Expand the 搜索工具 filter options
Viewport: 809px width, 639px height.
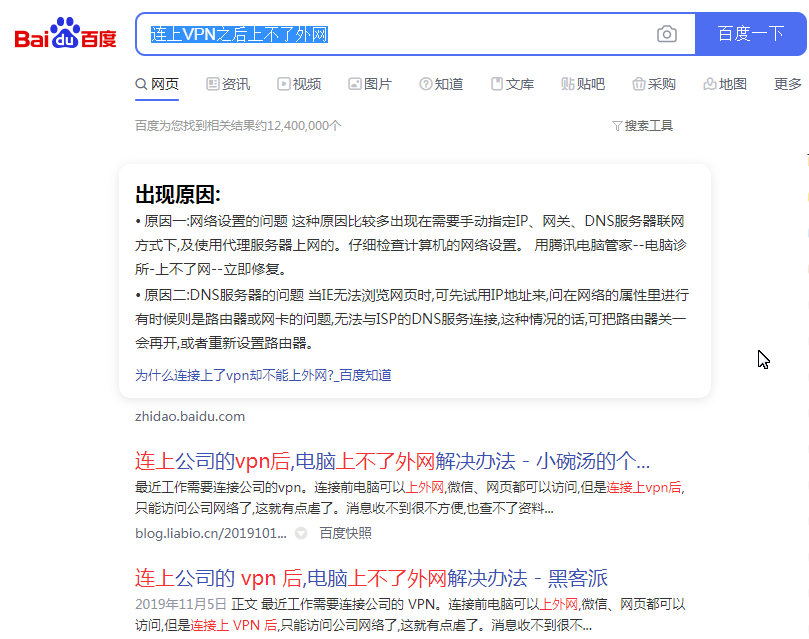642,126
